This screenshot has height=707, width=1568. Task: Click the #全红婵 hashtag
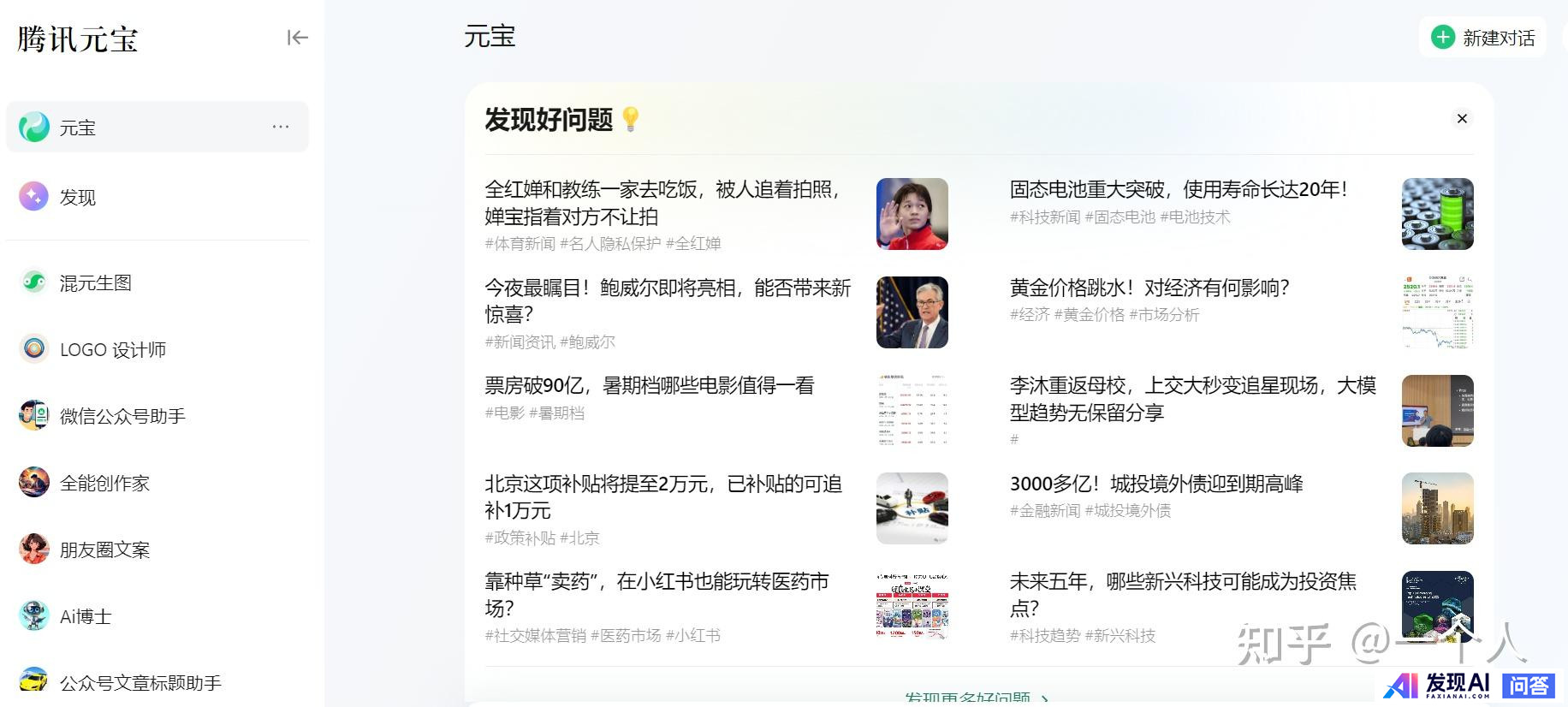[x=693, y=244]
